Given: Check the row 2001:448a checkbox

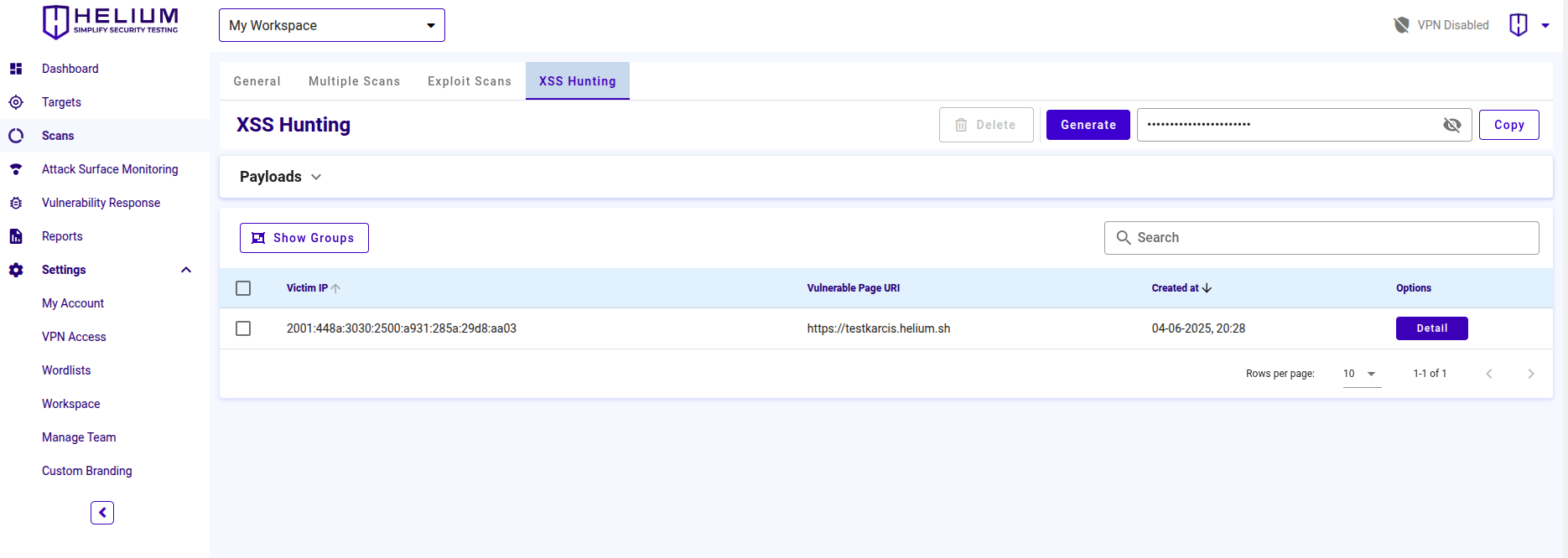Looking at the screenshot, I should click(x=243, y=328).
